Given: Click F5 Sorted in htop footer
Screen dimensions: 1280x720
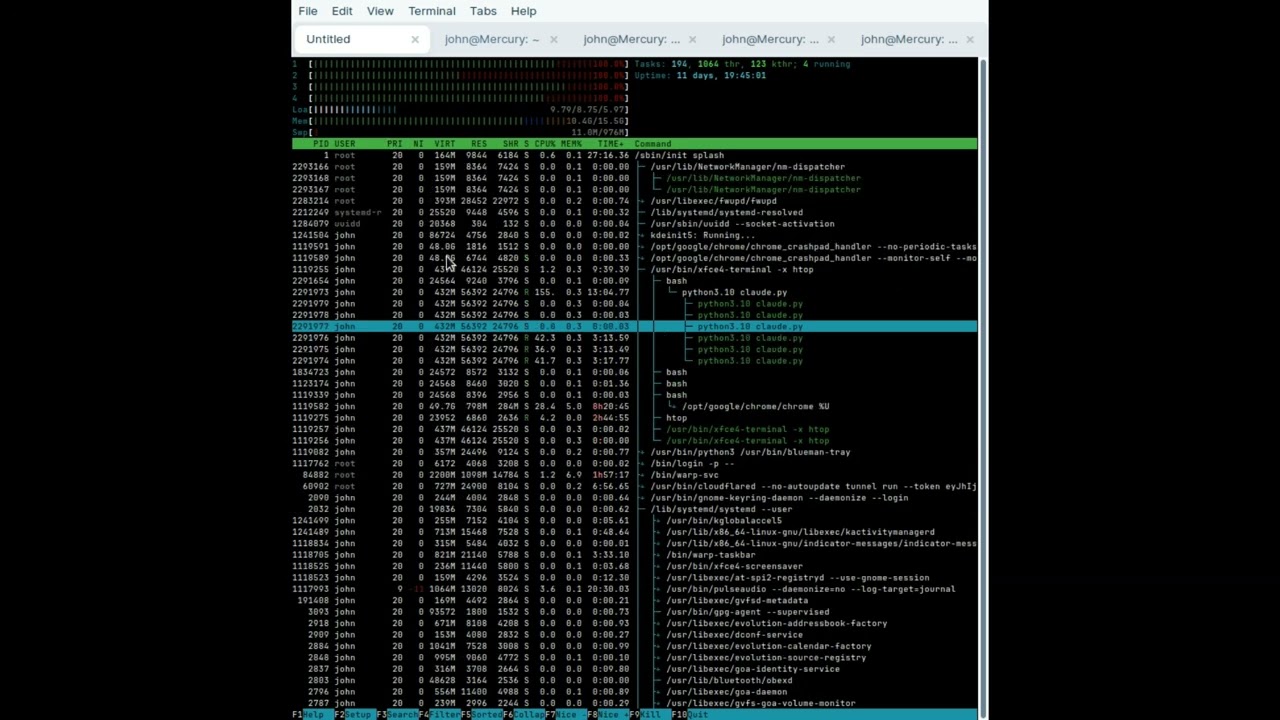Looking at the screenshot, I should (x=481, y=714).
